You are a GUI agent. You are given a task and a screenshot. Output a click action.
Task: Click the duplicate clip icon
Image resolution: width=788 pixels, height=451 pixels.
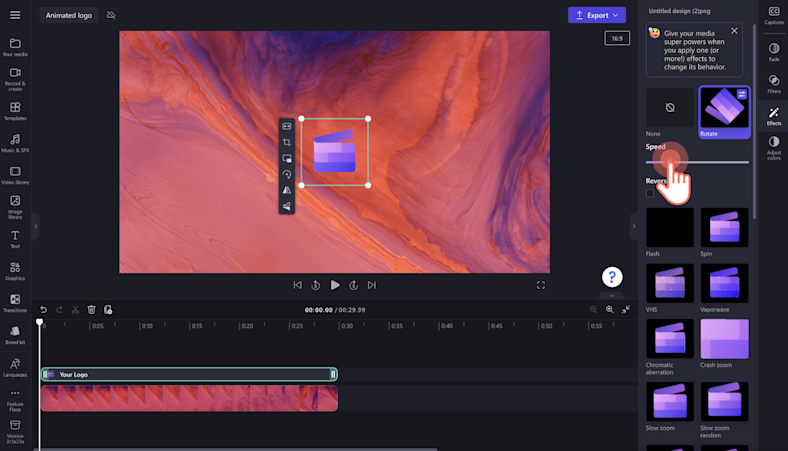coord(108,310)
